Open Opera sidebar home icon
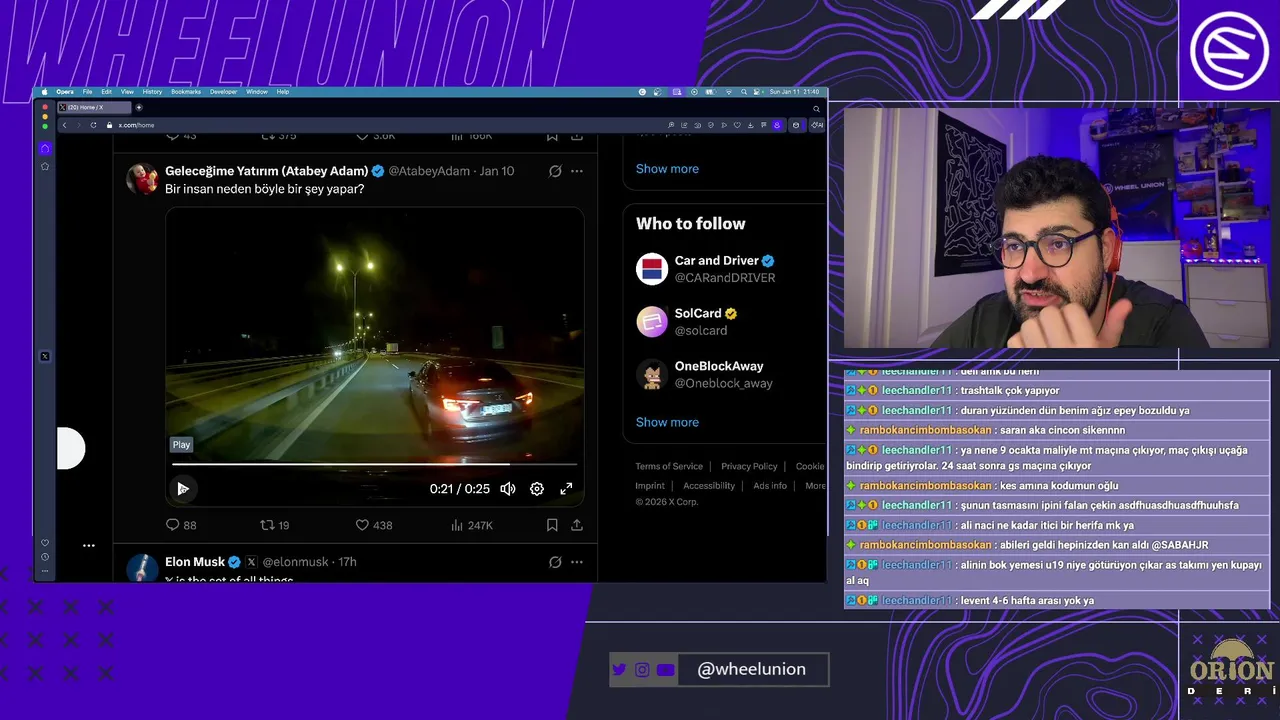1280x720 pixels. 45,148
